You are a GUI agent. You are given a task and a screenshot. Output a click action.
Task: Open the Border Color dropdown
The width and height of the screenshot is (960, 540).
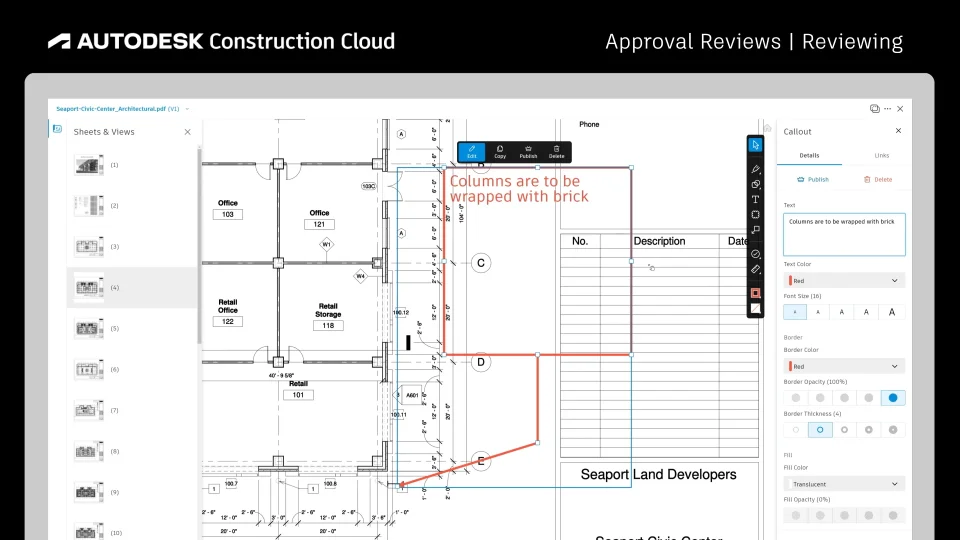pyautogui.click(x=844, y=366)
